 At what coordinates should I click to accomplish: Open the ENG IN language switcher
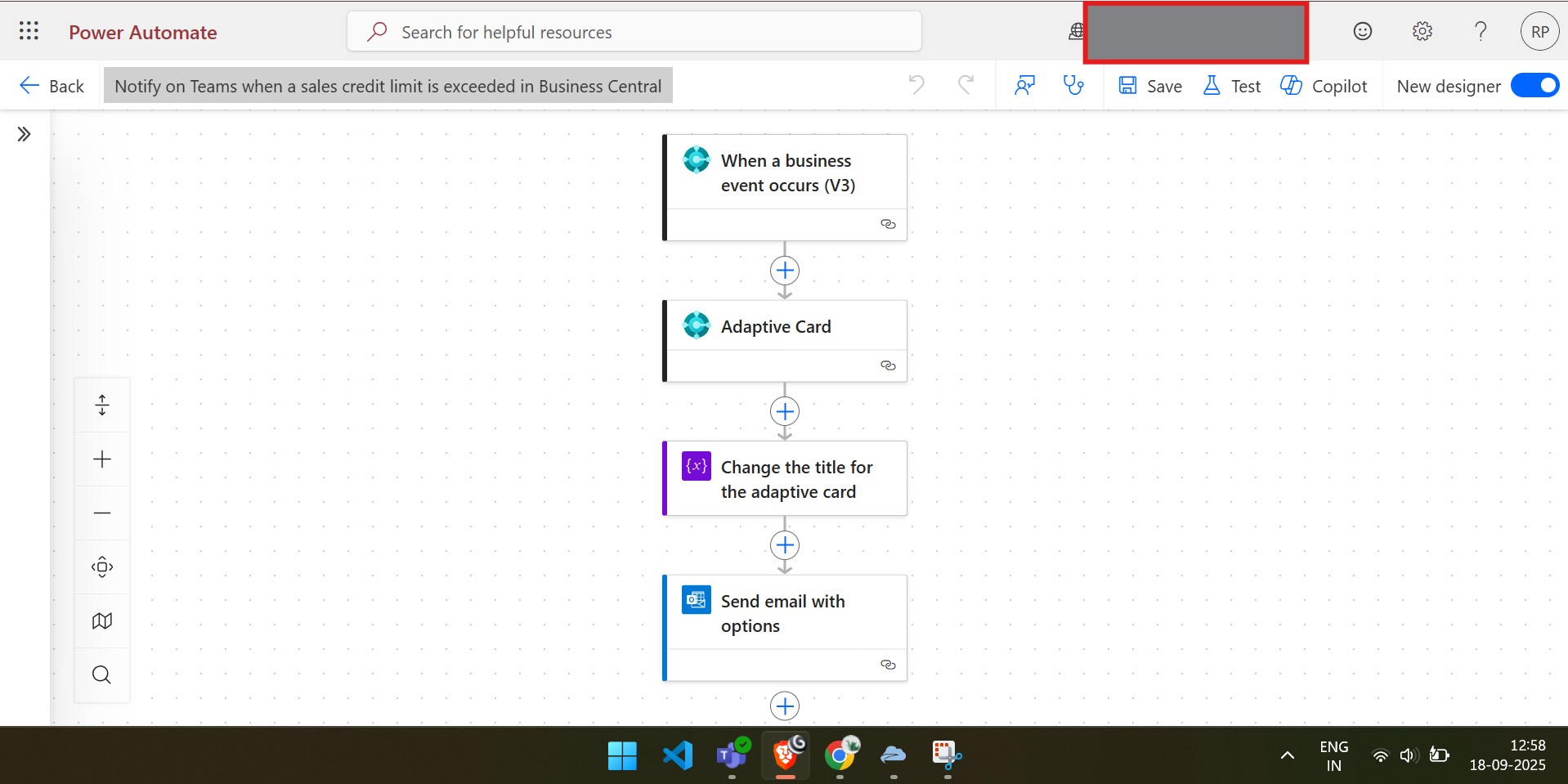click(x=1334, y=756)
